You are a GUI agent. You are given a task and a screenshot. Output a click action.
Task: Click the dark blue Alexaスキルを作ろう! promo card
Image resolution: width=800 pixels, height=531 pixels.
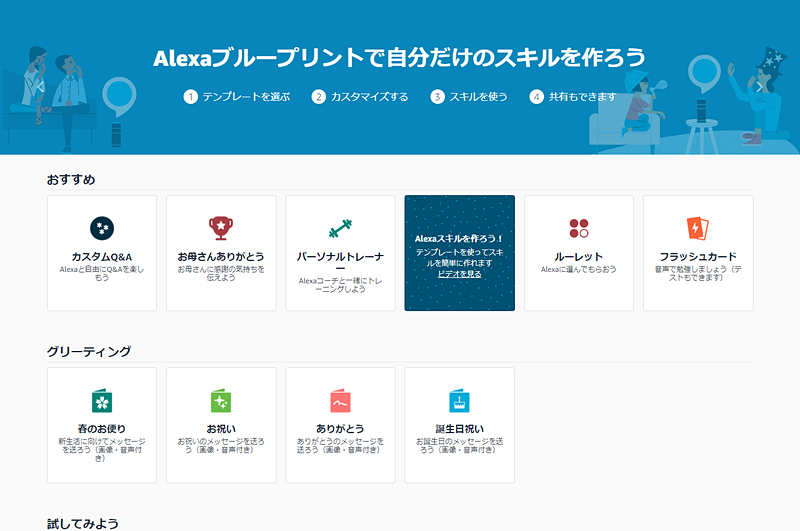coord(460,253)
